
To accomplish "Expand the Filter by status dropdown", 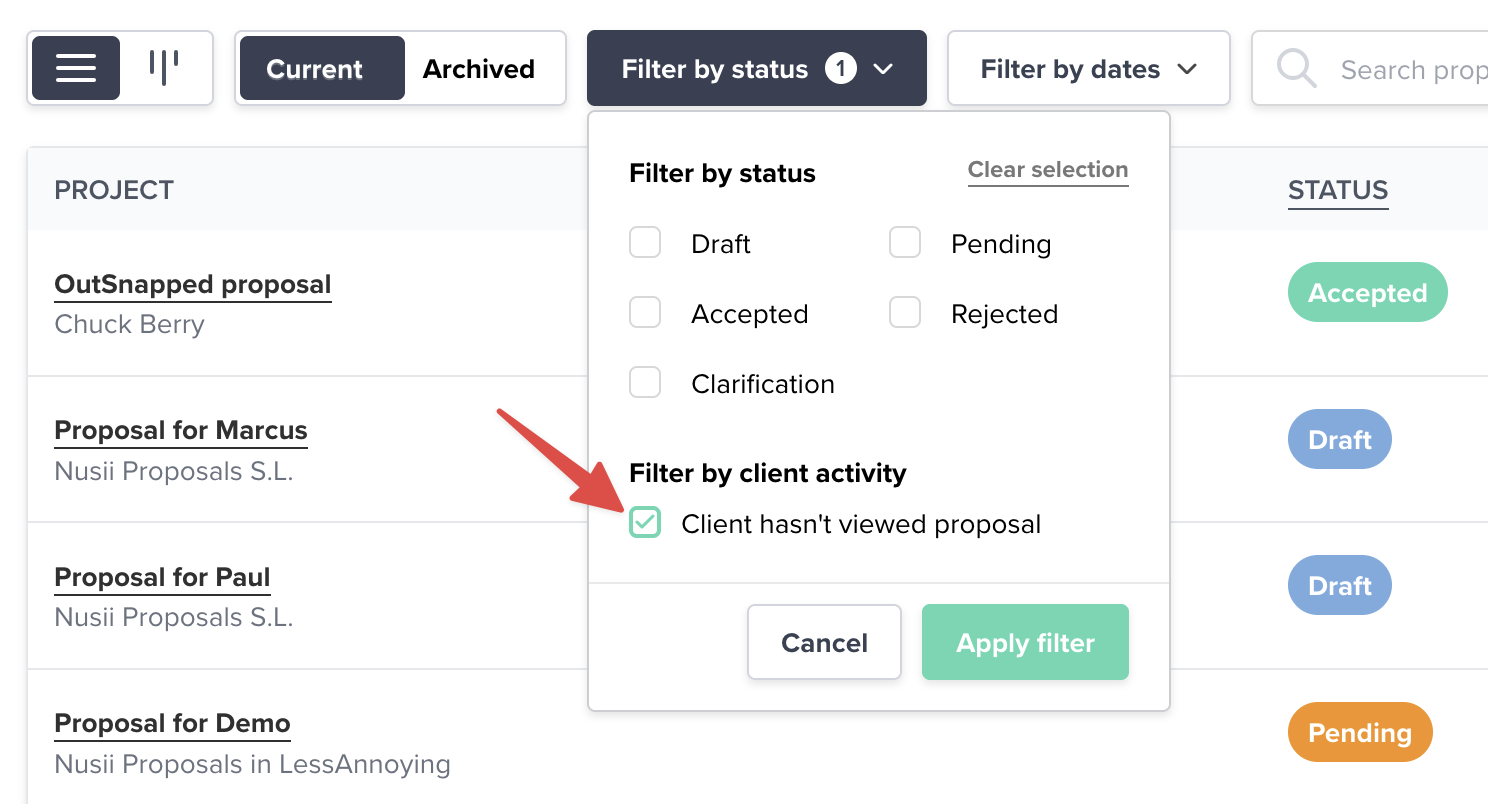I will [756, 68].
